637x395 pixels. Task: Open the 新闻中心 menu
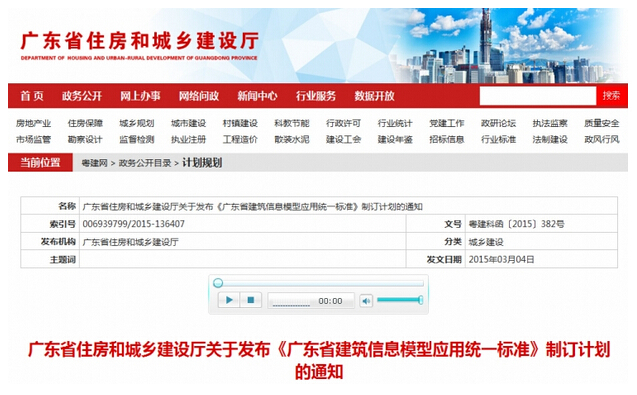[257, 96]
